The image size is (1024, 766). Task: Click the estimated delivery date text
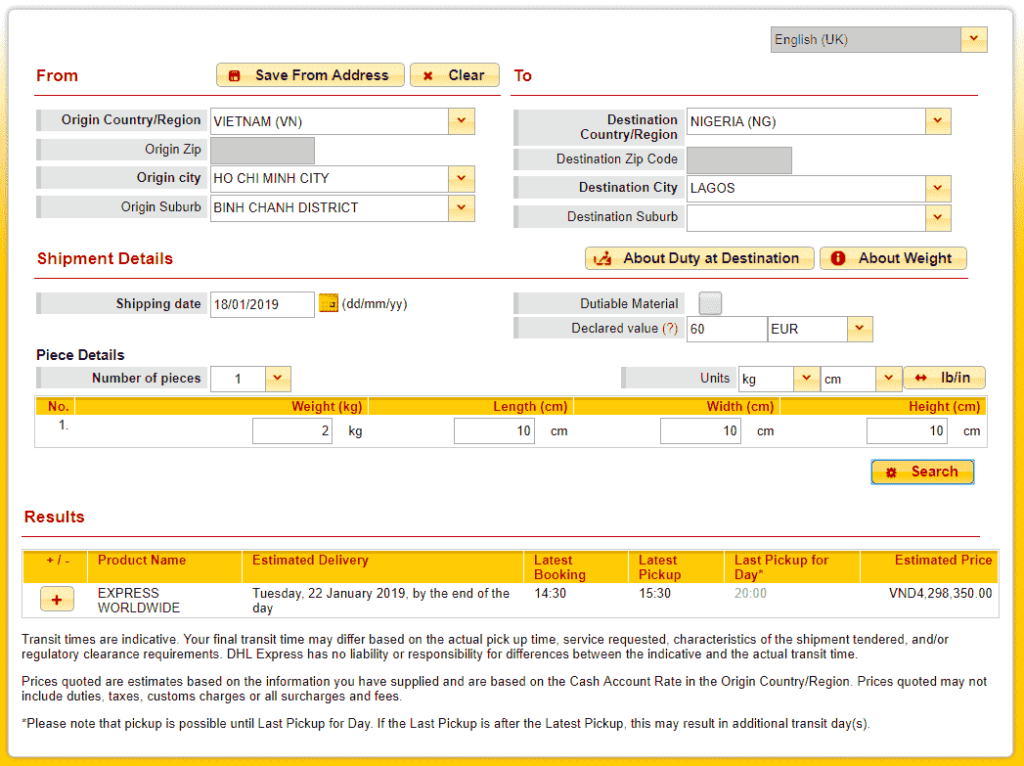click(x=381, y=600)
